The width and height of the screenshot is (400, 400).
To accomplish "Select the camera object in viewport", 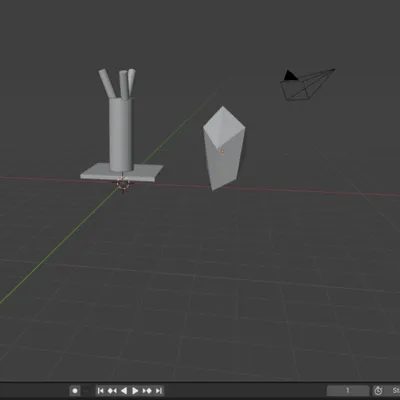I will pos(307,84).
